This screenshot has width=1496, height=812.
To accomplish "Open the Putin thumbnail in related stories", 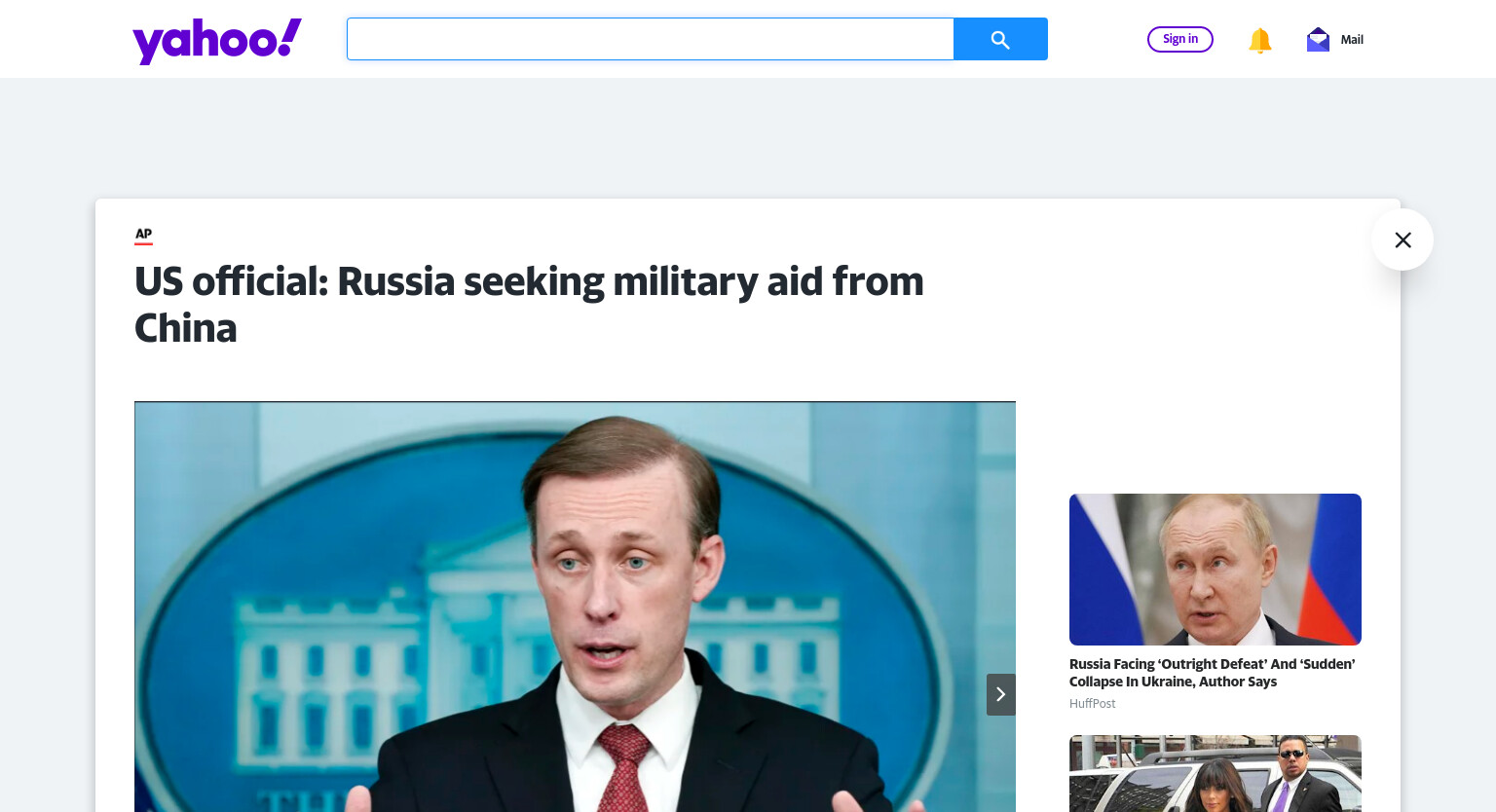I will pos(1215,570).
